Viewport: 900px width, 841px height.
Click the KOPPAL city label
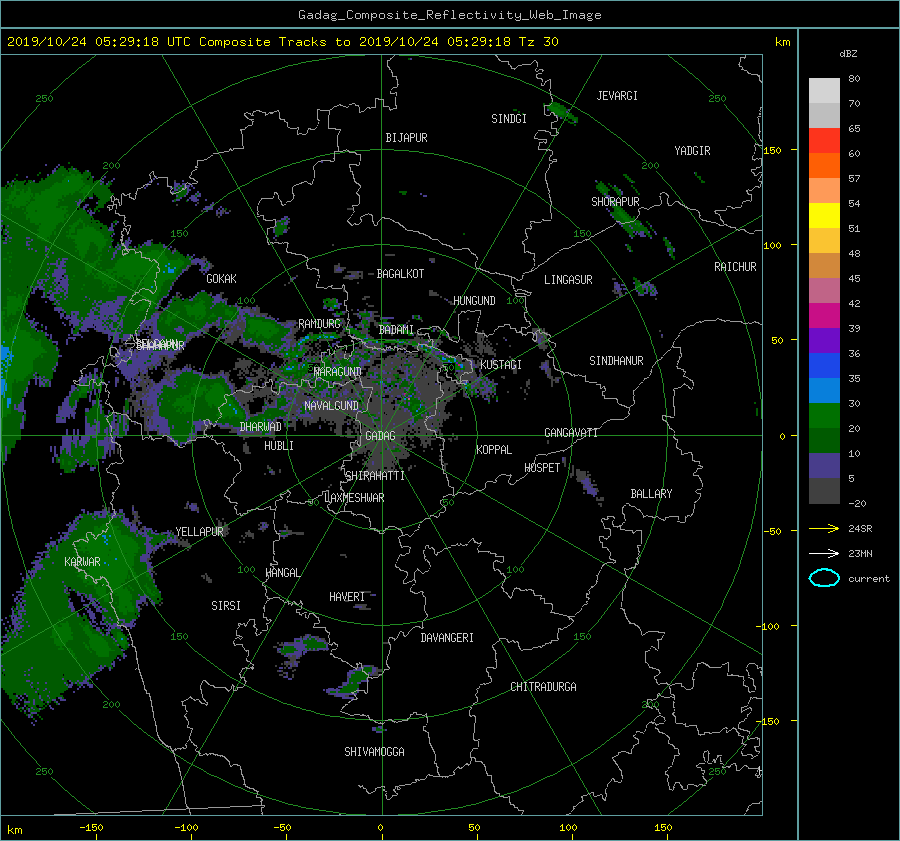click(x=494, y=449)
